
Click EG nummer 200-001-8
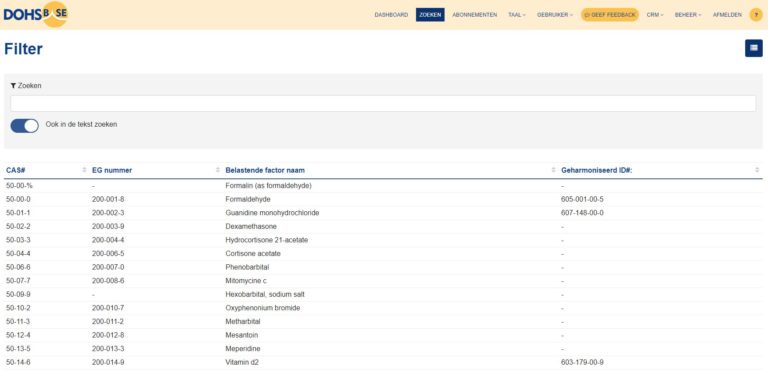click(x=108, y=199)
